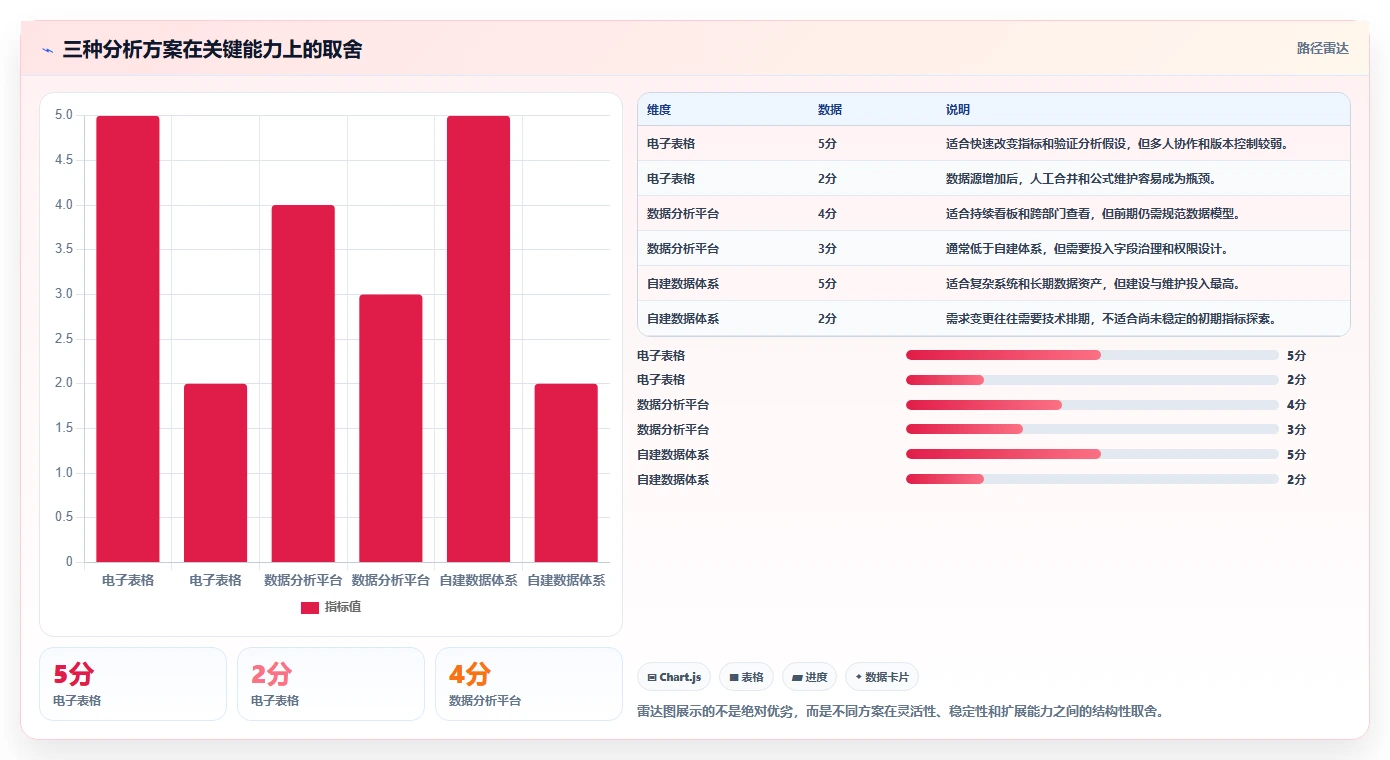Click the 指标值 legend label text
Viewport: 1390px width, 760px height.
343,607
